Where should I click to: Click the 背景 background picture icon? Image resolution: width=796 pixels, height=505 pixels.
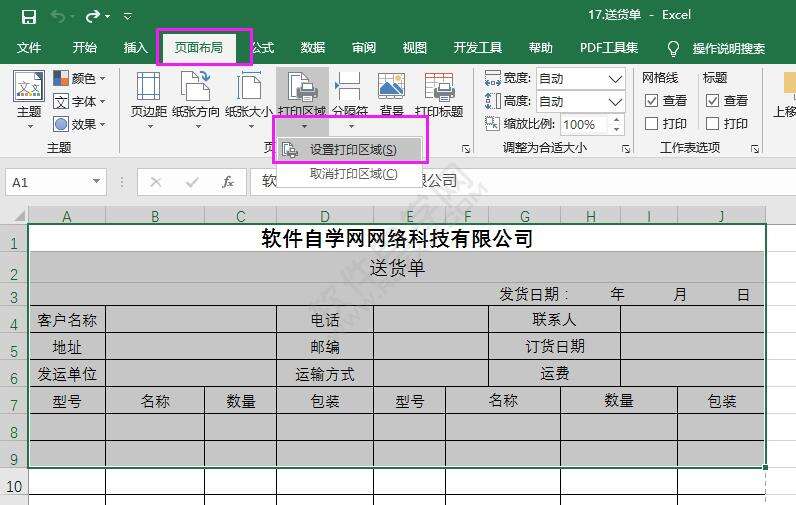391,86
